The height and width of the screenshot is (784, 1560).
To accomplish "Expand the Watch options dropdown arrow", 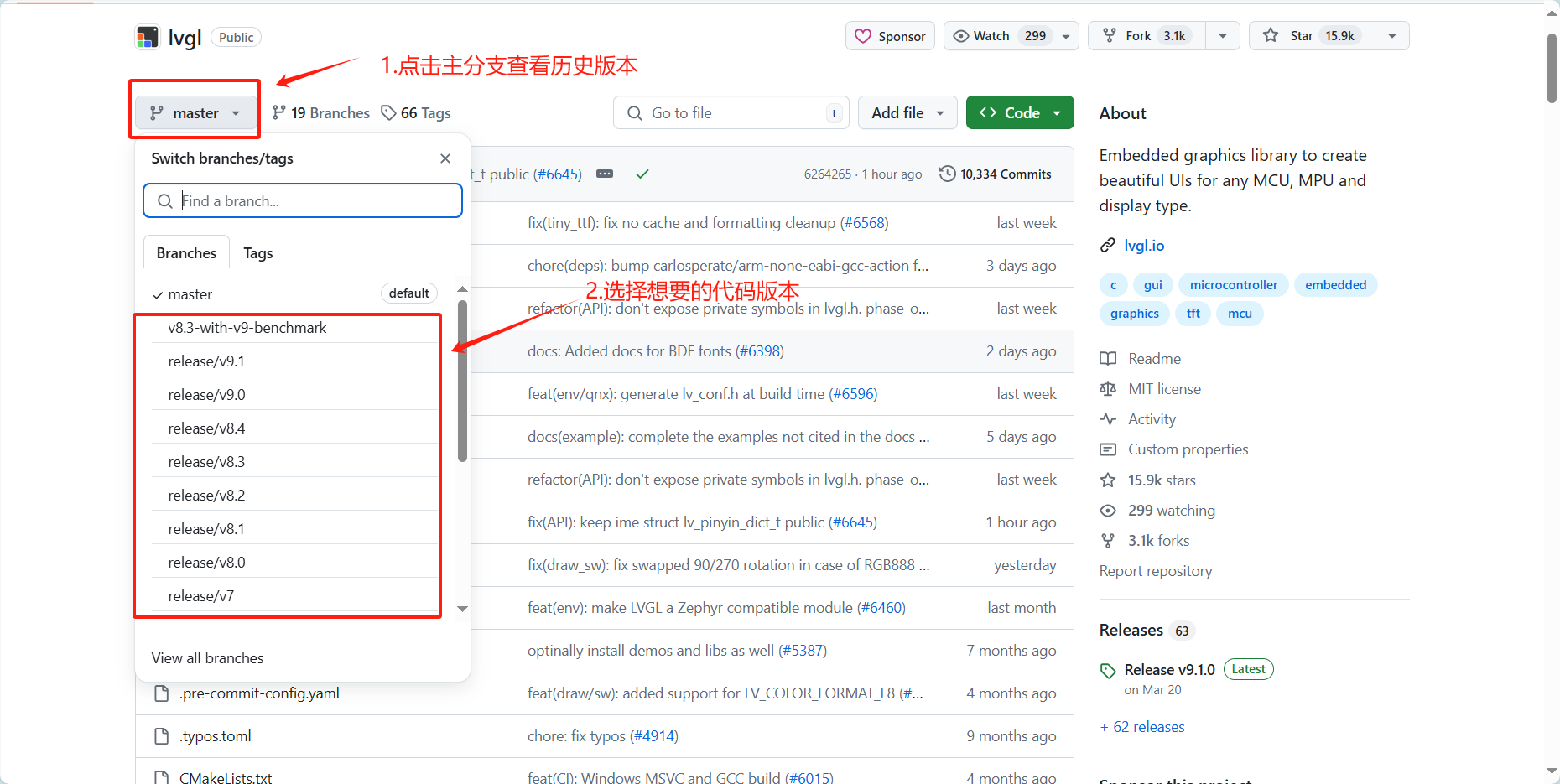I will [1066, 36].
